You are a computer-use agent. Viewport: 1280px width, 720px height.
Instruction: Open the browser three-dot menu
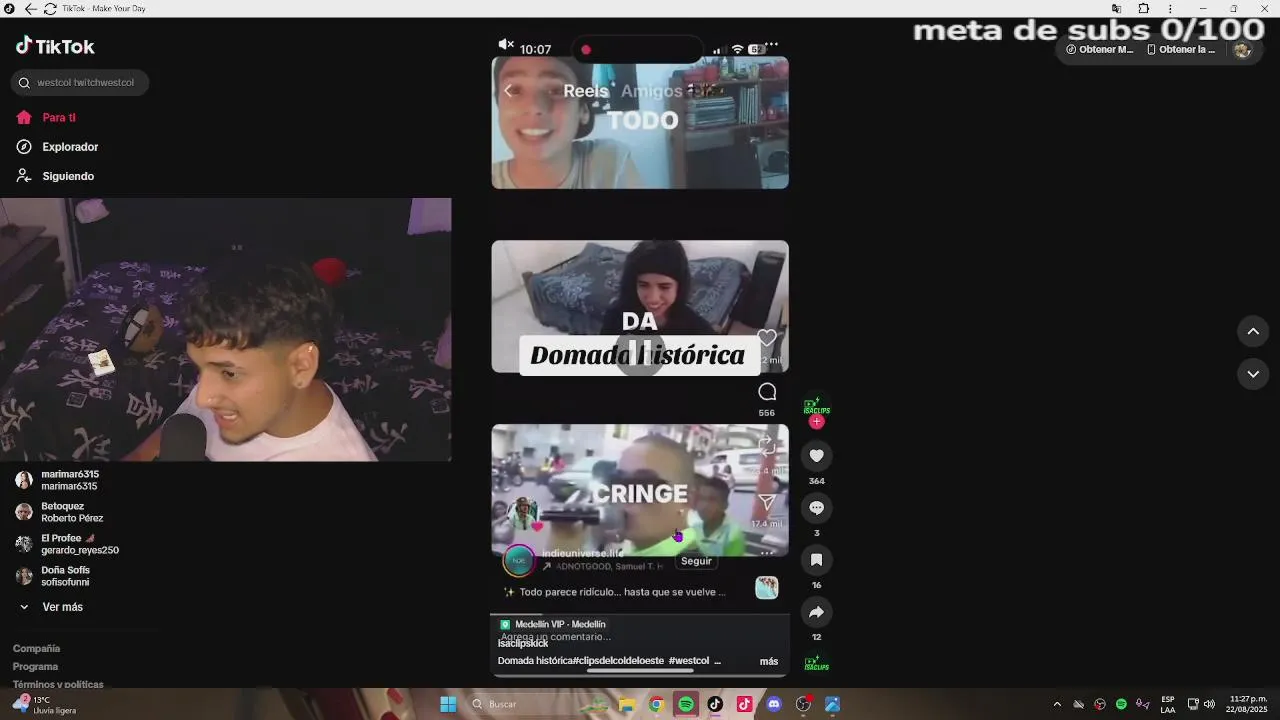(1170, 8)
